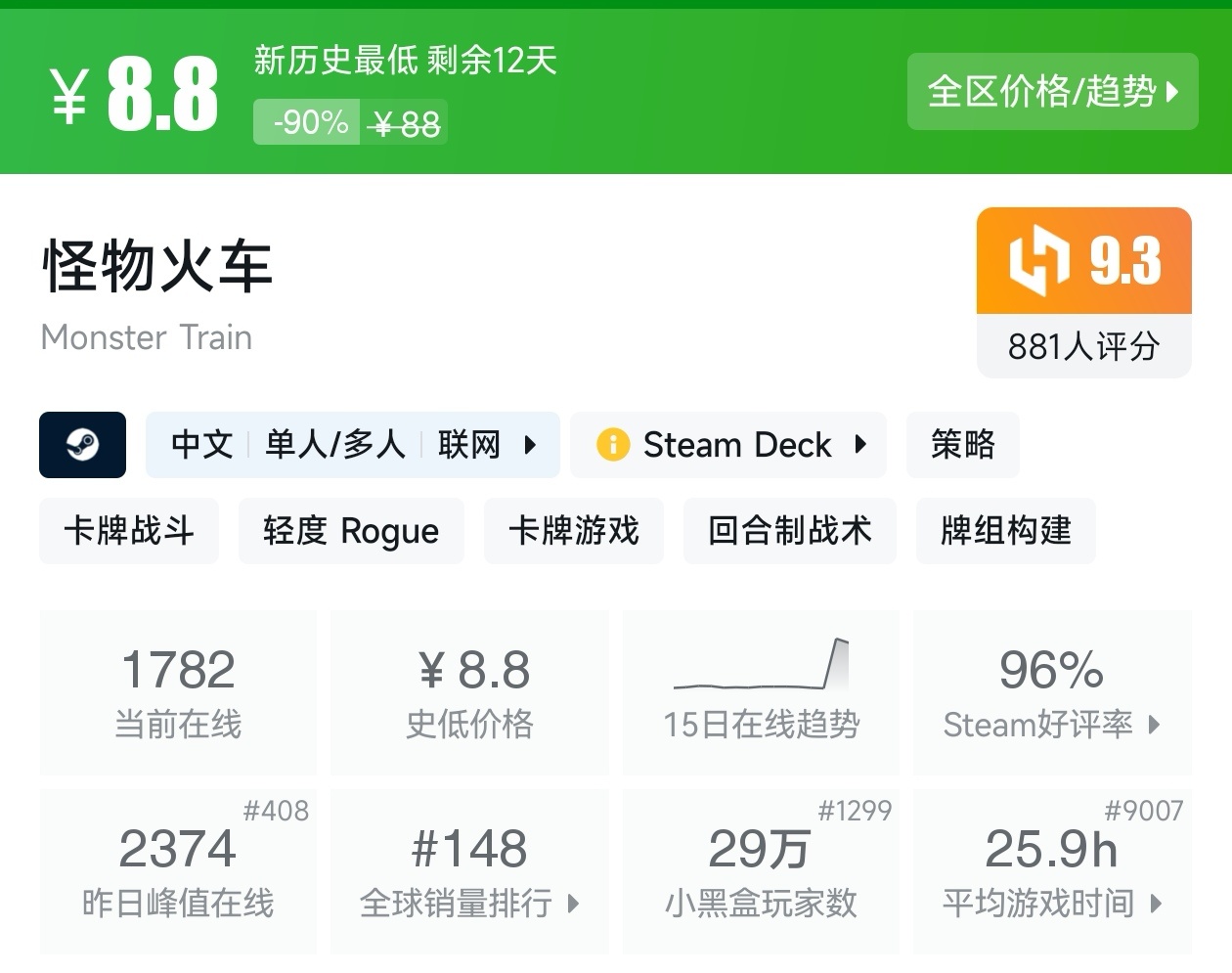Open the average playtime details arrow
This screenshot has width=1232, height=973.
pyautogui.click(x=1156, y=903)
